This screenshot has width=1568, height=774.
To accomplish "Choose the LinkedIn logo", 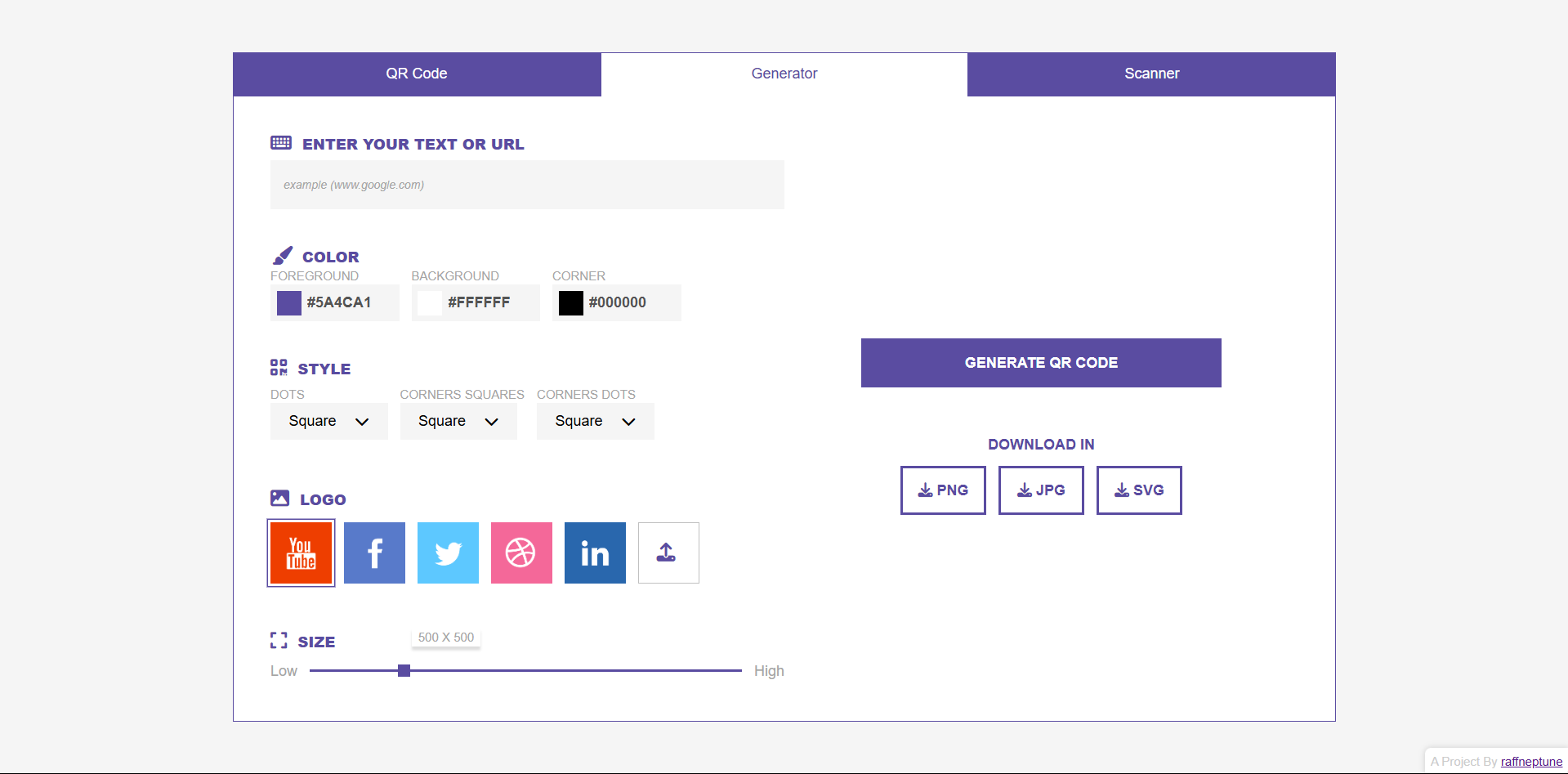I will click(x=595, y=553).
